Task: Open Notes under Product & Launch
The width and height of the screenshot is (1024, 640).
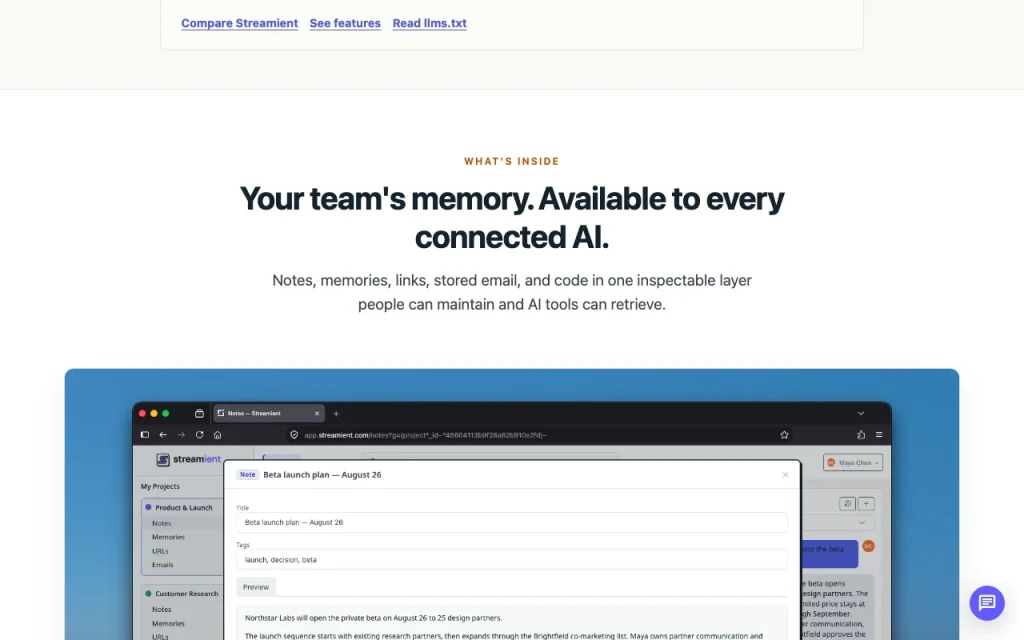Action: [x=161, y=523]
